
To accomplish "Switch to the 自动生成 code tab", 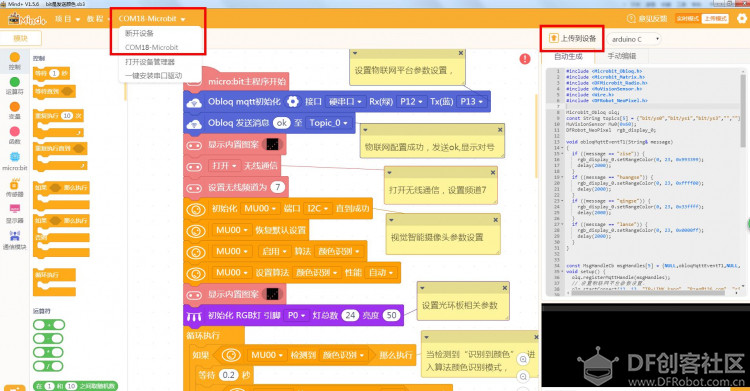I will 568,56.
